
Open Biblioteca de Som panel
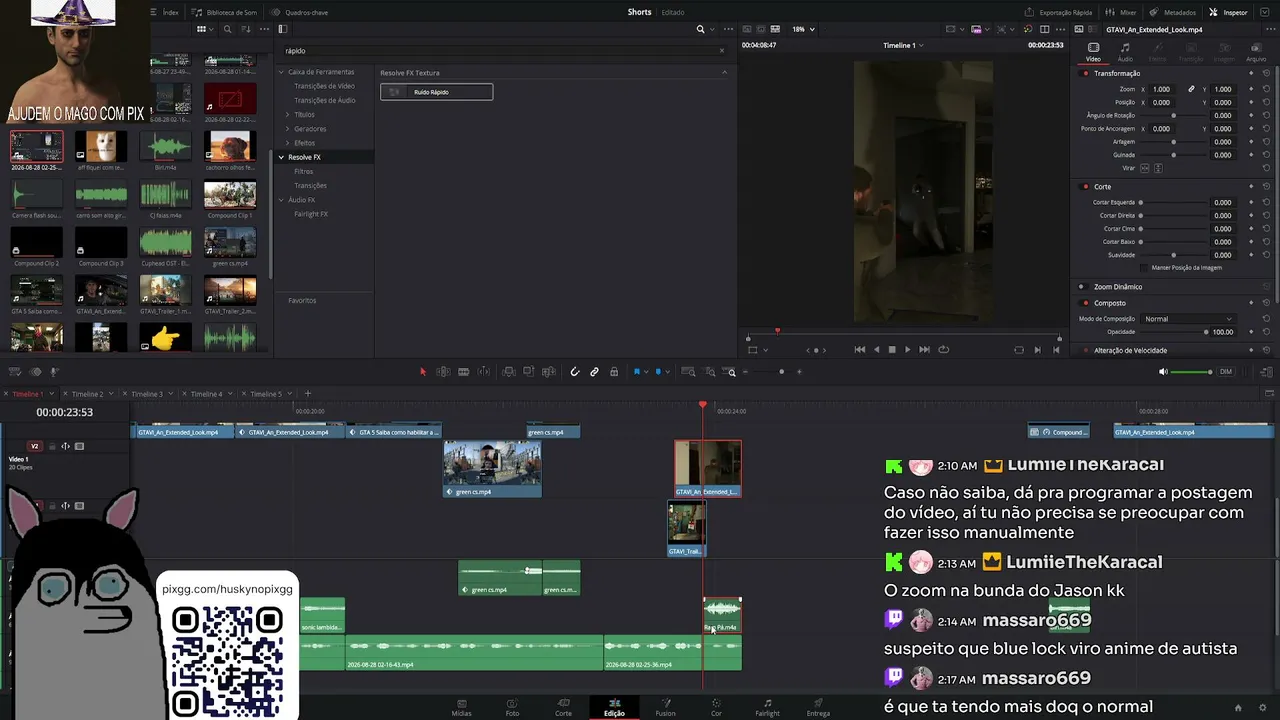(x=224, y=12)
